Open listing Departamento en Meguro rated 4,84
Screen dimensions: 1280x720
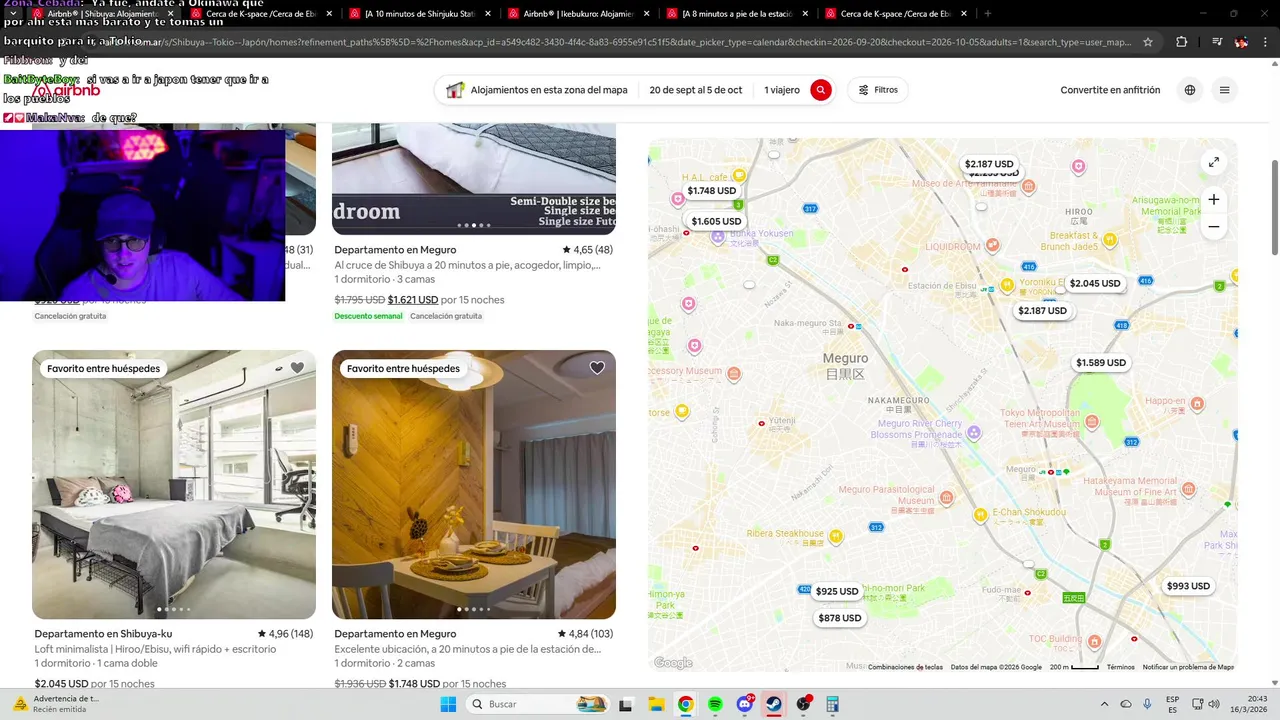tap(395, 634)
